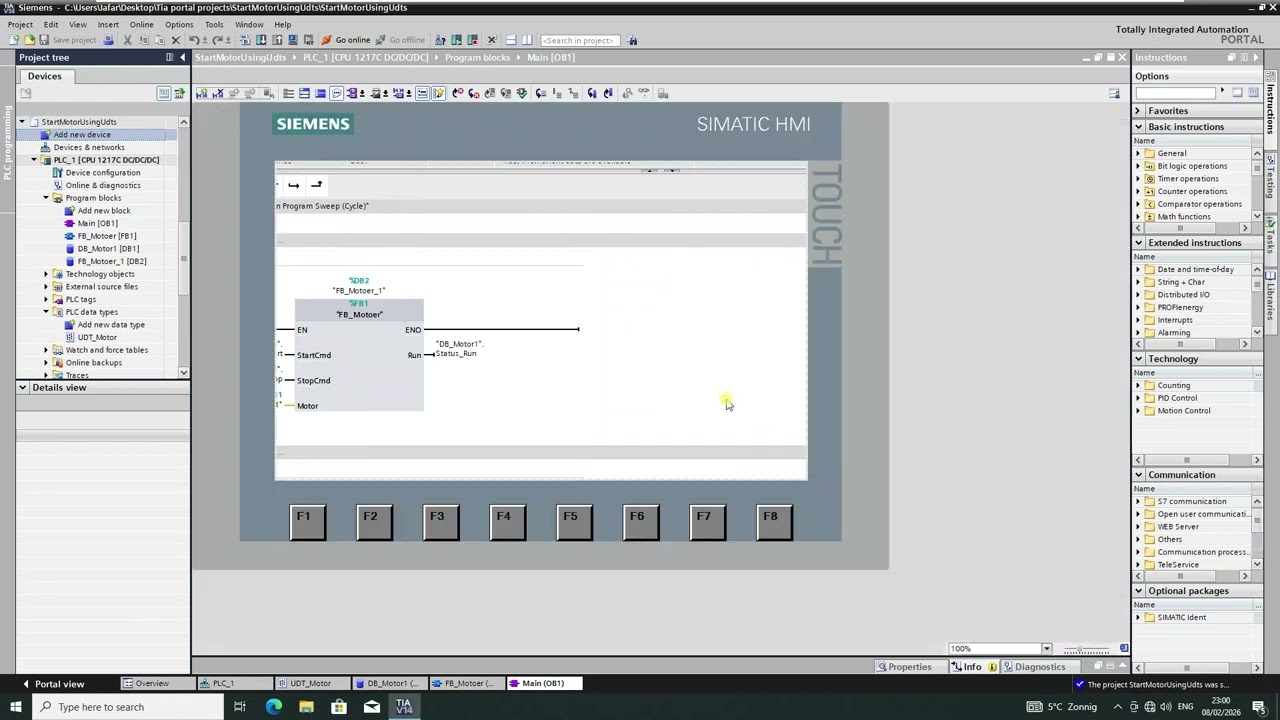Expand the External source files folder

coord(45,287)
